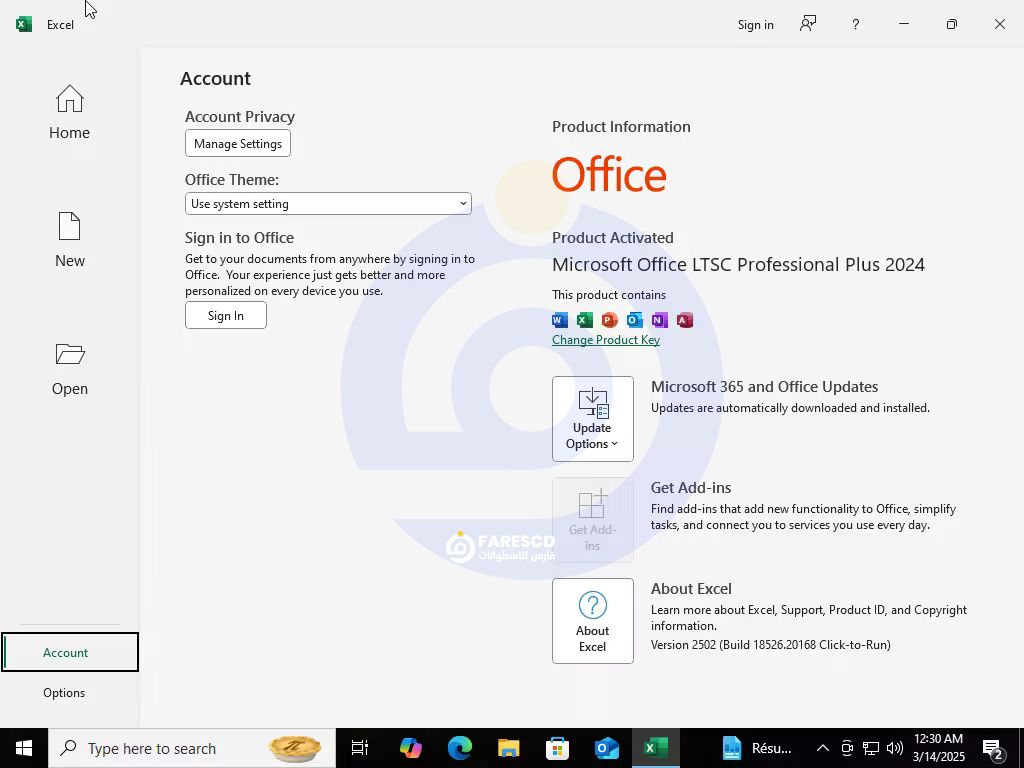
Task: Open the taskbar clock showing 12:30 AM
Action: [x=938, y=748]
